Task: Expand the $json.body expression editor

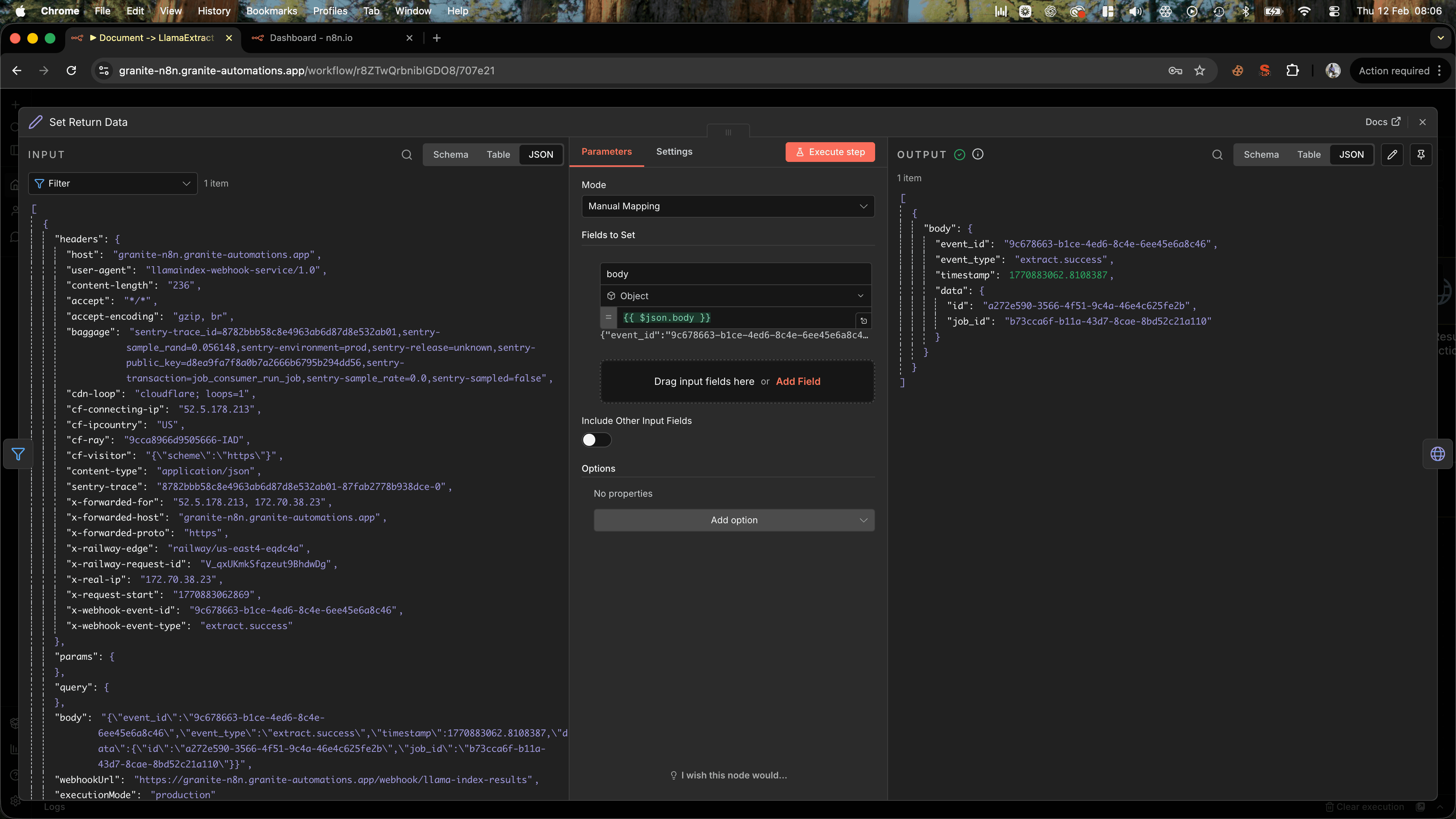Action: pos(864,320)
